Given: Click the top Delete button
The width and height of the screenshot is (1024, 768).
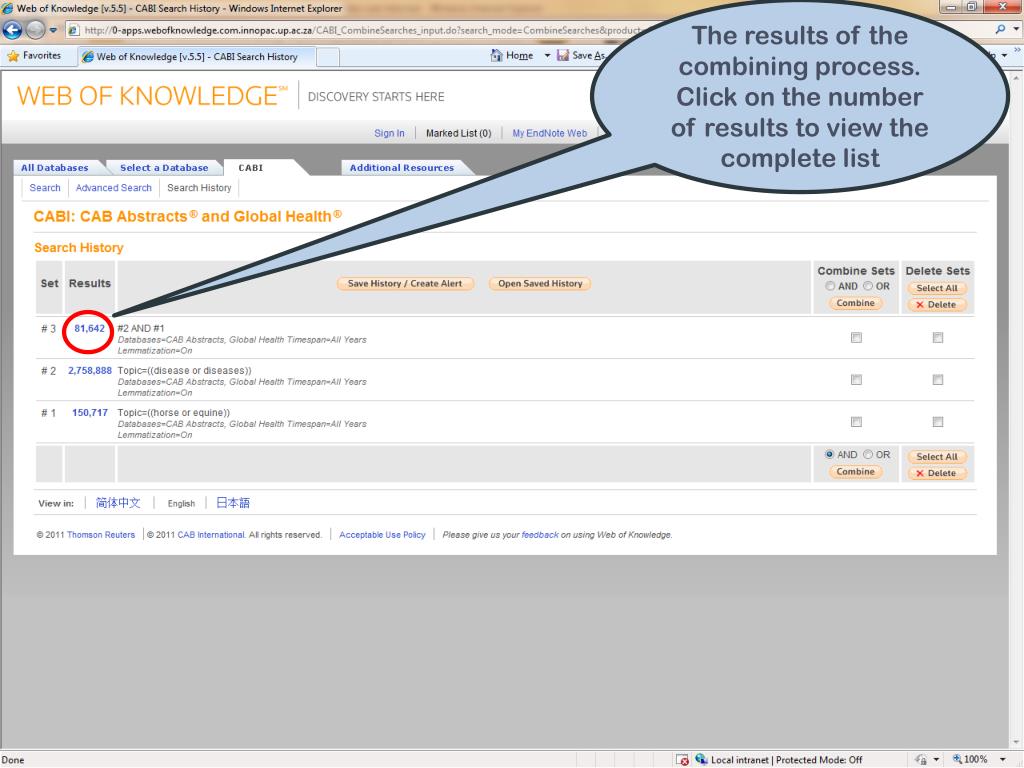Looking at the screenshot, I should pos(937,305).
